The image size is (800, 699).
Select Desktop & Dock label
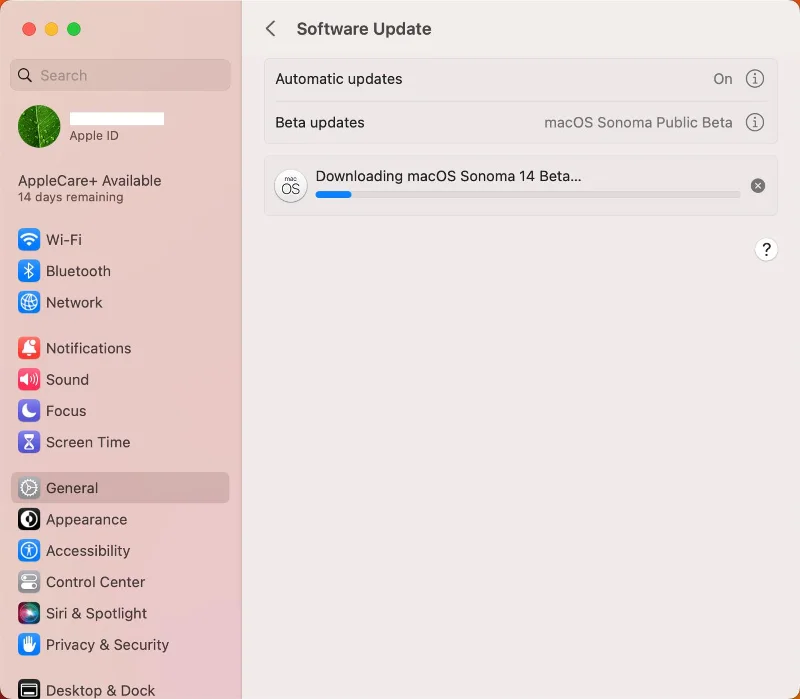pyautogui.click(x=100, y=690)
